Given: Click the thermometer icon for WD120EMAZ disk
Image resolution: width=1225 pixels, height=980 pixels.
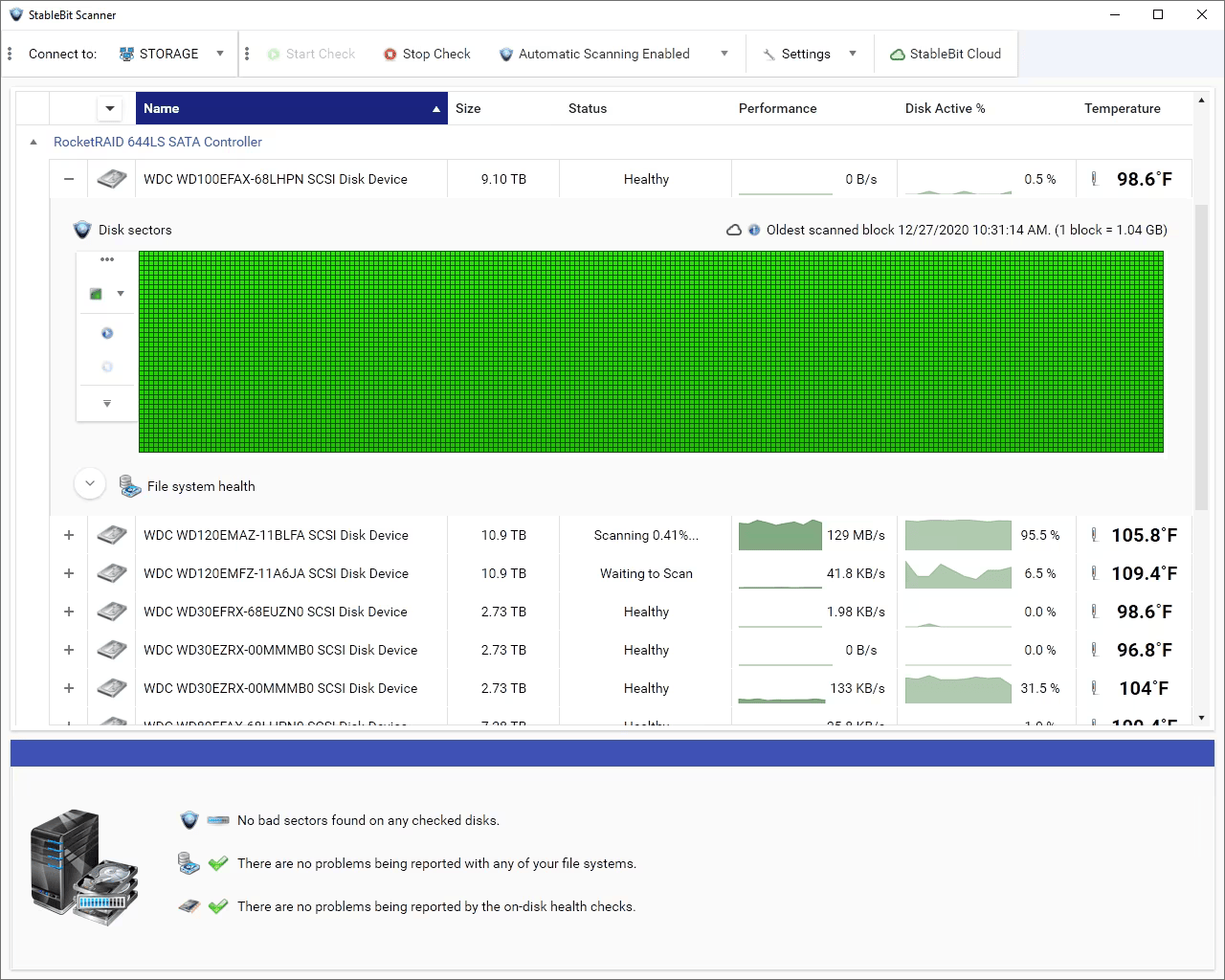Looking at the screenshot, I should pyautogui.click(x=1094, y=535).
